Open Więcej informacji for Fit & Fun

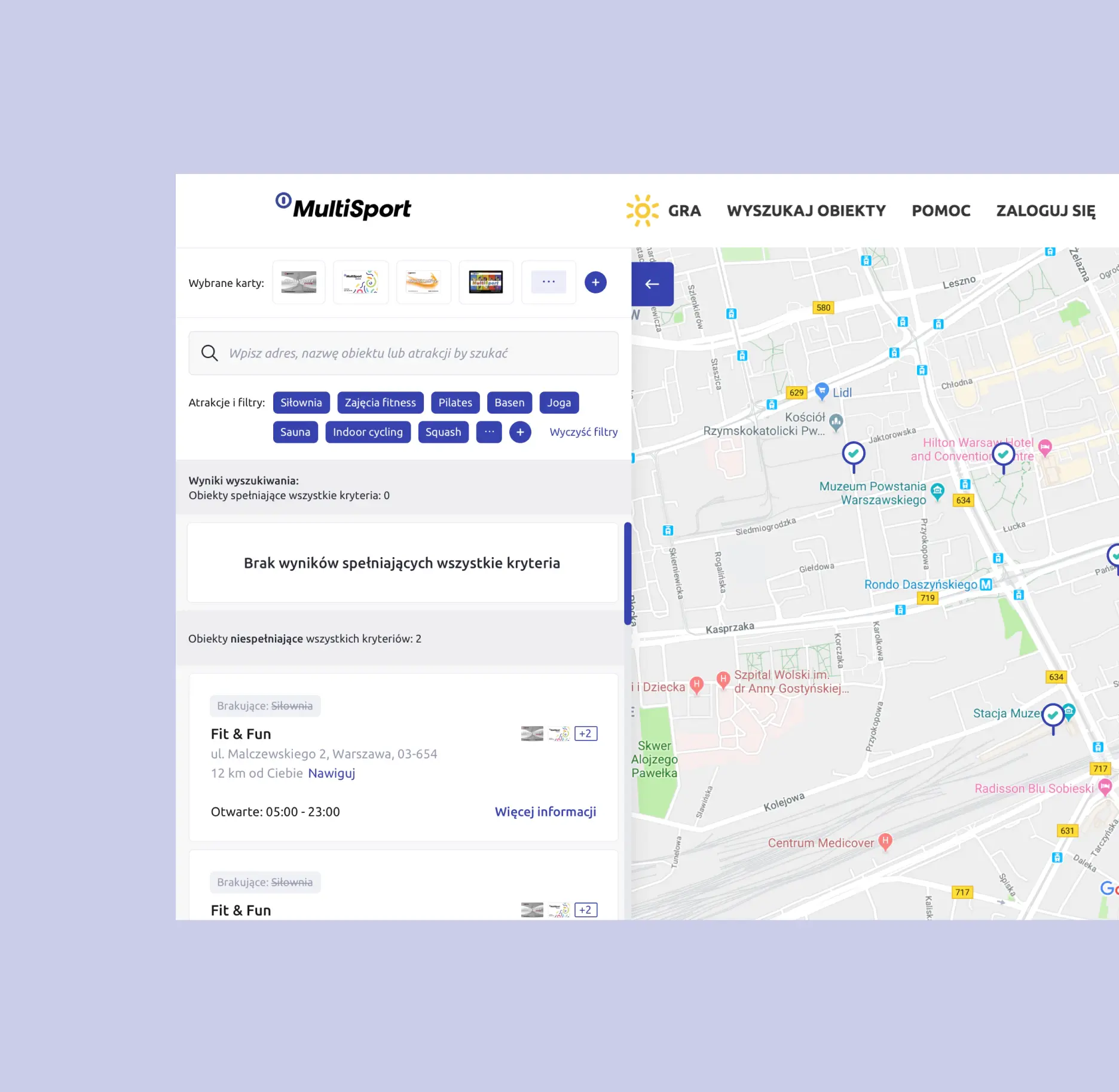tap(545, 812)
